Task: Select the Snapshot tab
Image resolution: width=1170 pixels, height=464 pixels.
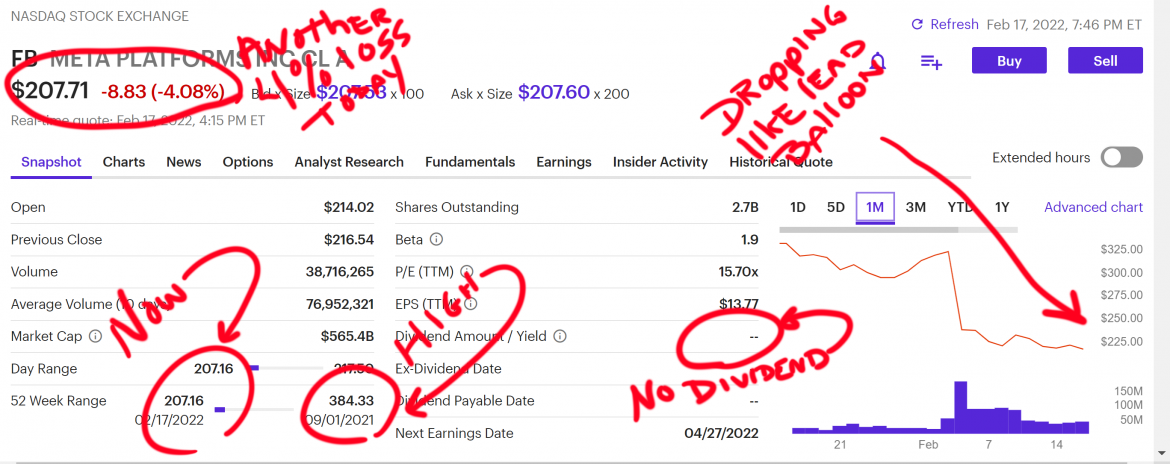Action: [51, 162]
